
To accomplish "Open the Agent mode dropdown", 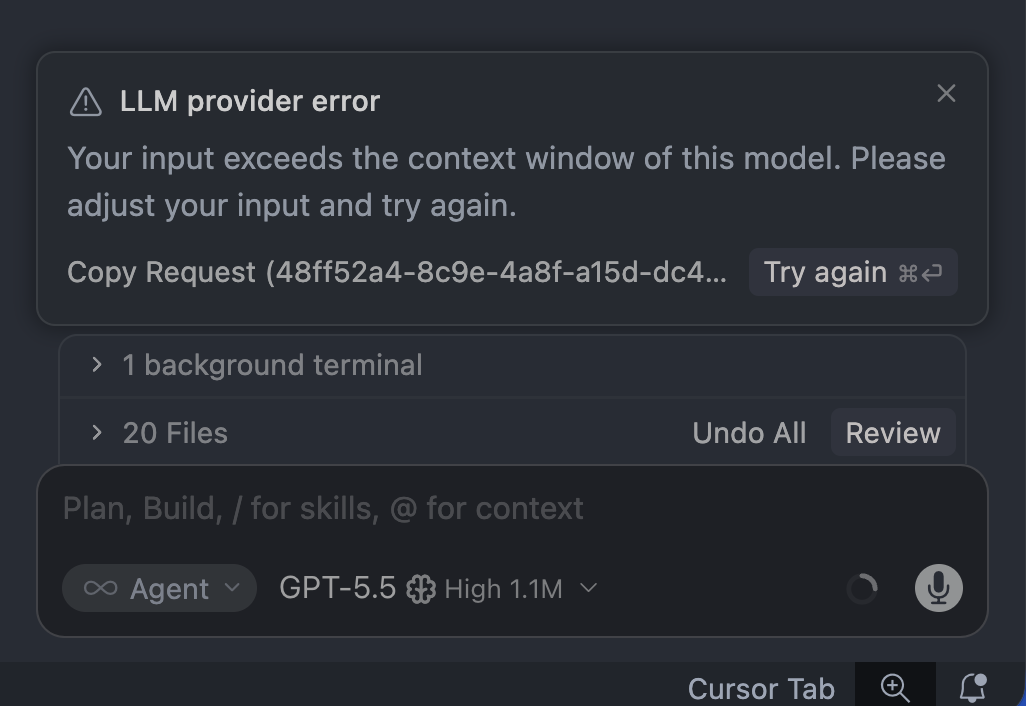I will click(159, 588).
